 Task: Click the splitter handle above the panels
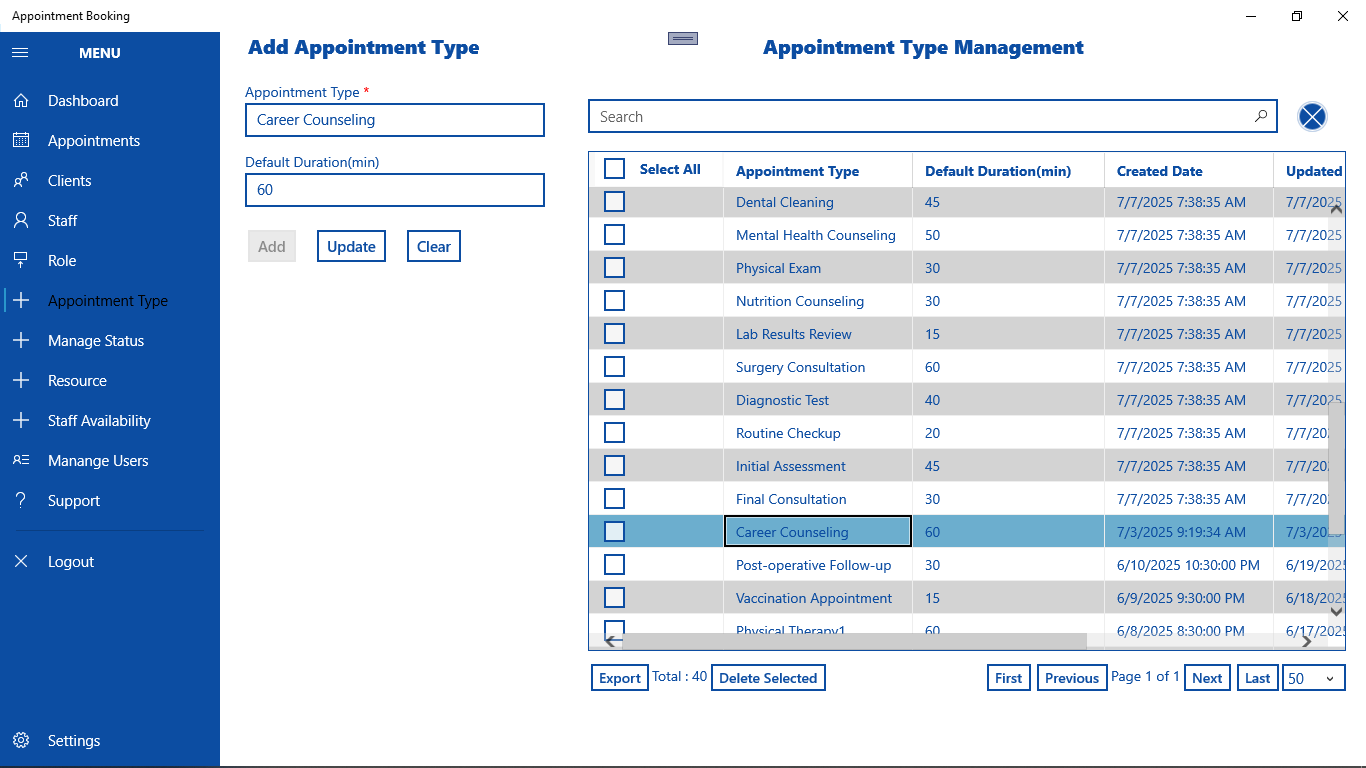[683, 38]
